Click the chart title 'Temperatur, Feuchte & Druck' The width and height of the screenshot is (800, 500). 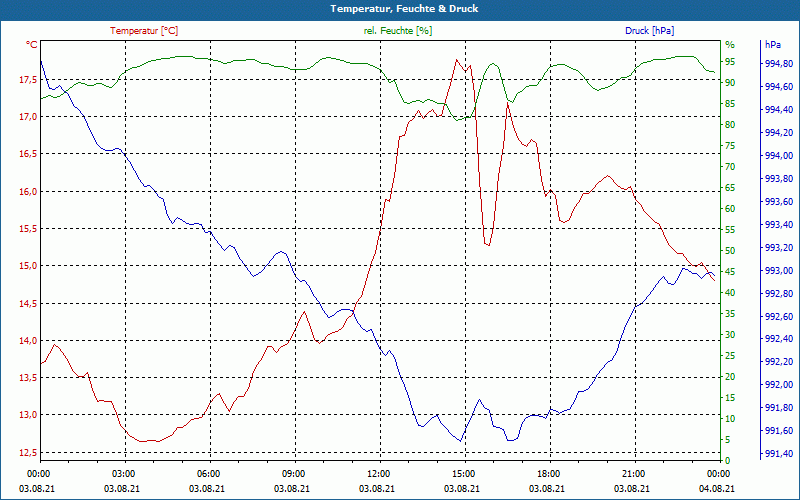(x=404, y=9)
